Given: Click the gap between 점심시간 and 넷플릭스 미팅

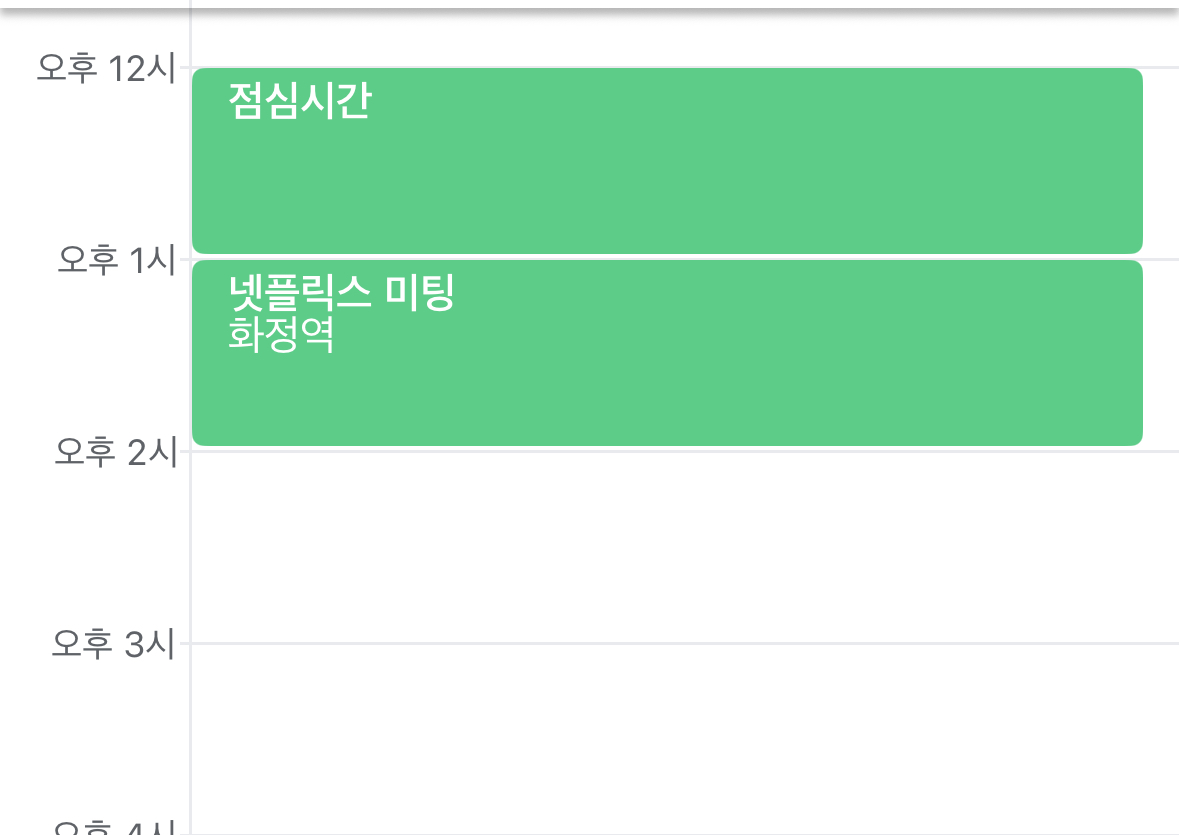Looking at the screenshot, I should click(x=667, y=257).
